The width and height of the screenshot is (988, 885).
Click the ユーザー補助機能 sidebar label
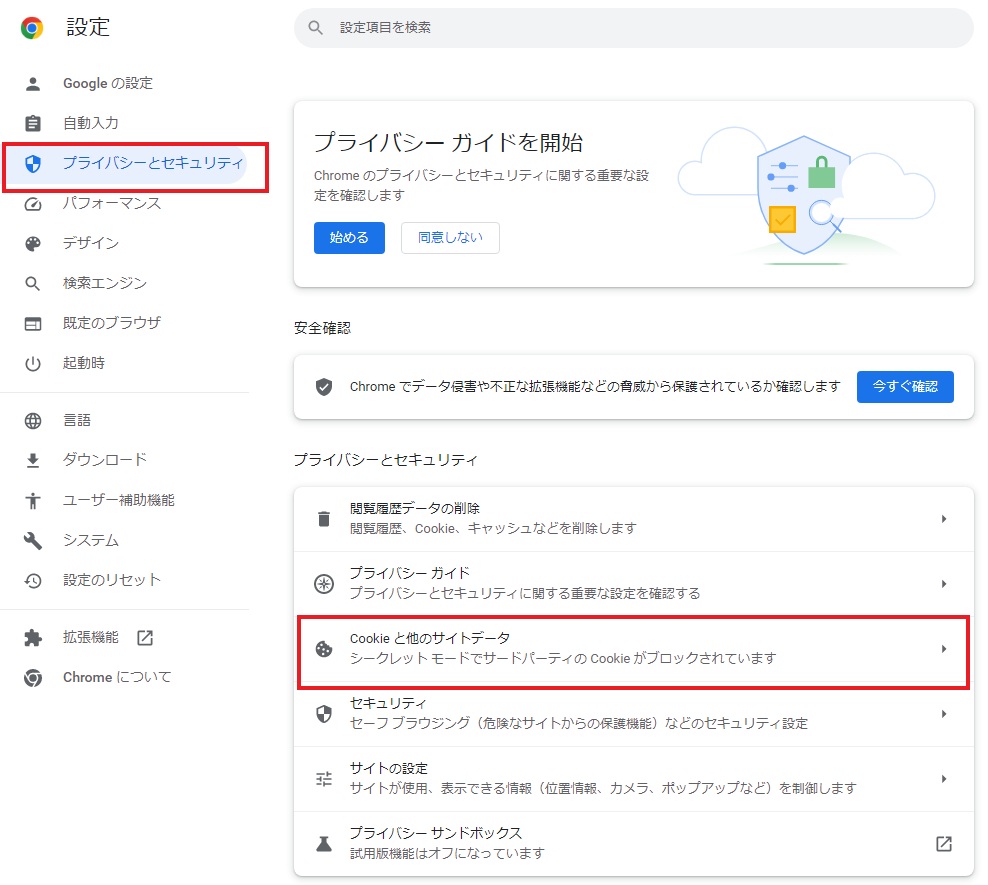[x=118, y=501]
